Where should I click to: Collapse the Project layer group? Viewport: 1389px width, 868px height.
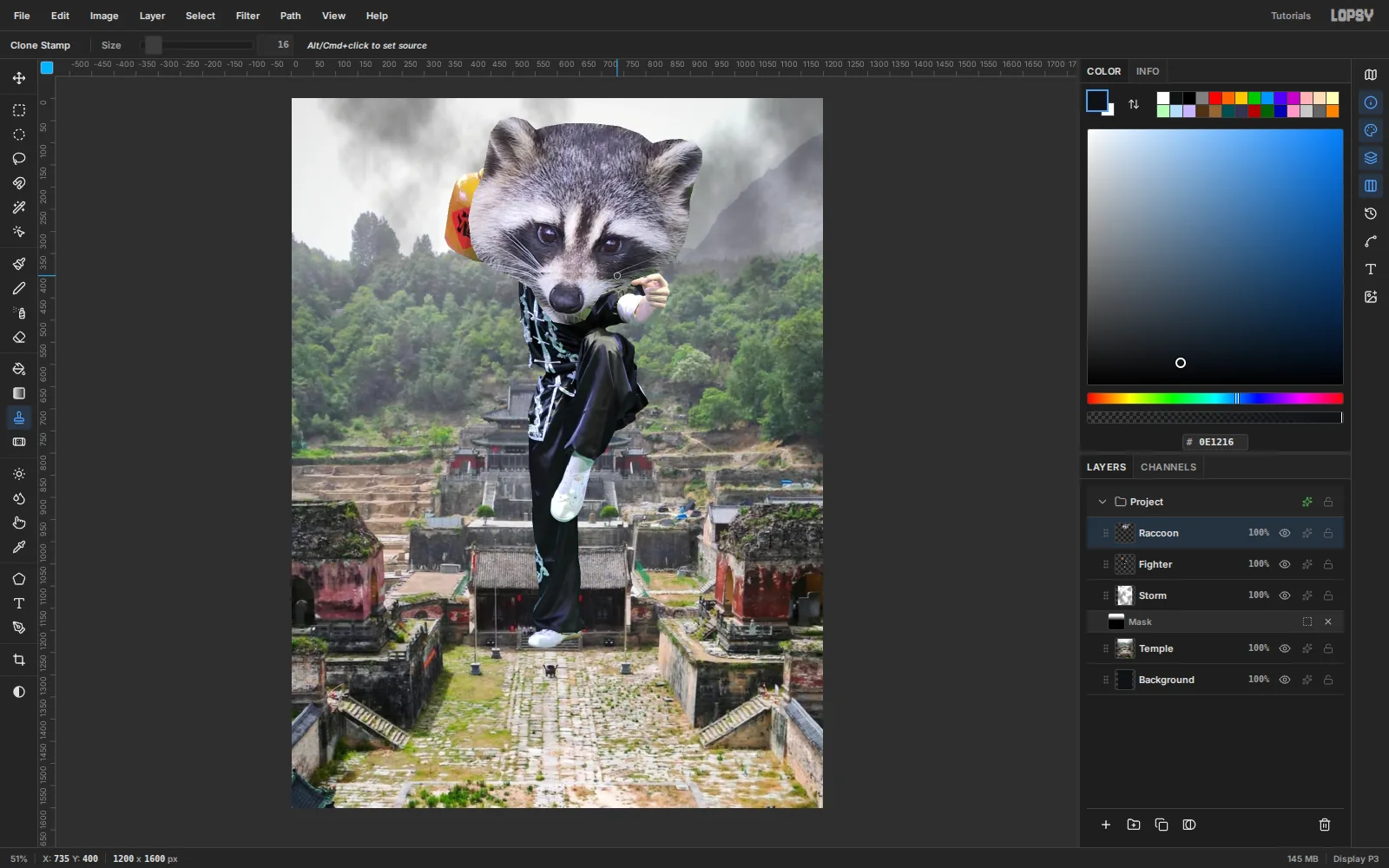pyautogui.click(x=1103, y=502)
